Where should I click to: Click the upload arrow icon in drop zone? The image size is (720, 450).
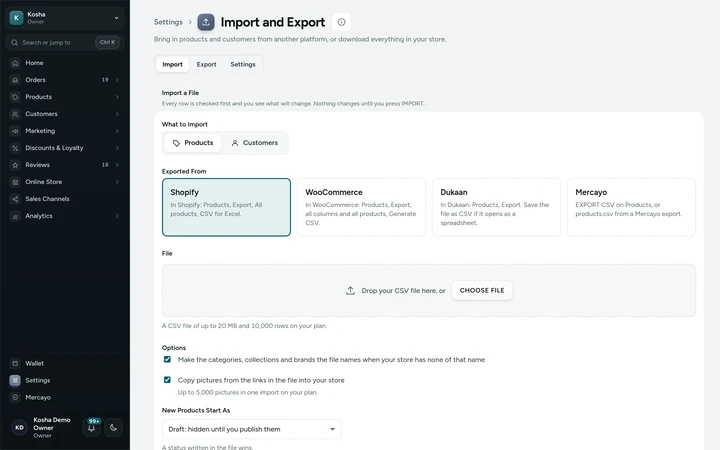(350, 291)
